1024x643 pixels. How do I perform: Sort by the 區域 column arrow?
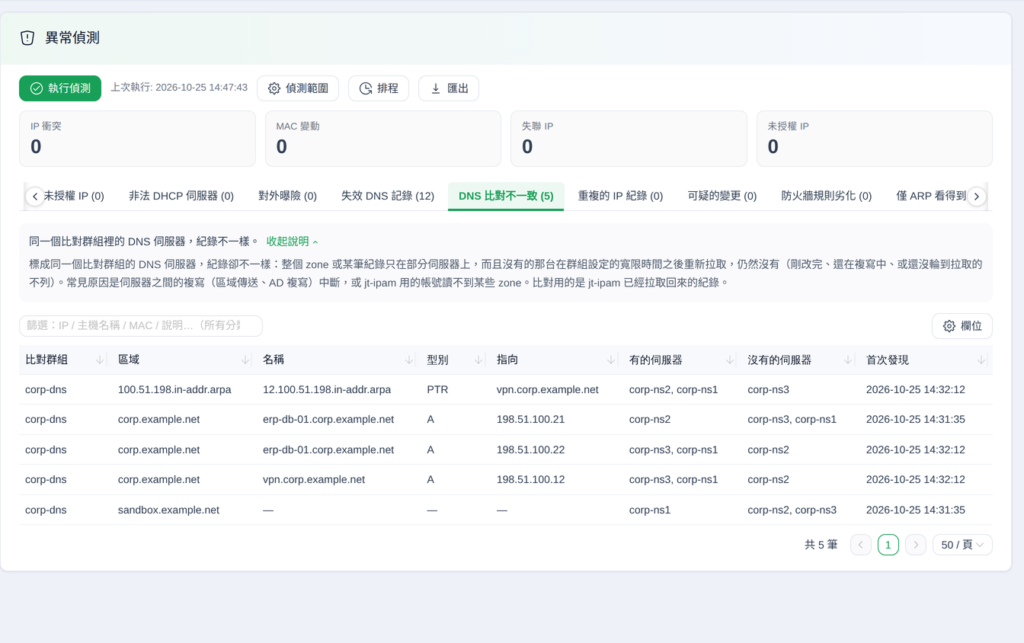pos(246,360)
